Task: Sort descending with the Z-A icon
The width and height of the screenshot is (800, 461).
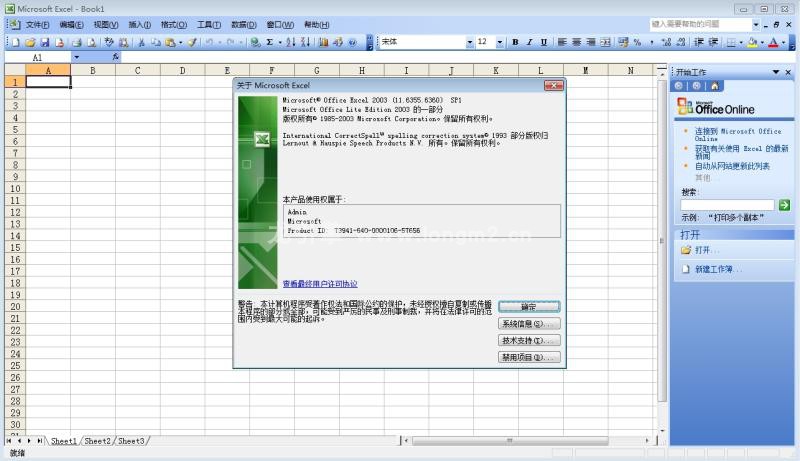Action: (305, 42)
